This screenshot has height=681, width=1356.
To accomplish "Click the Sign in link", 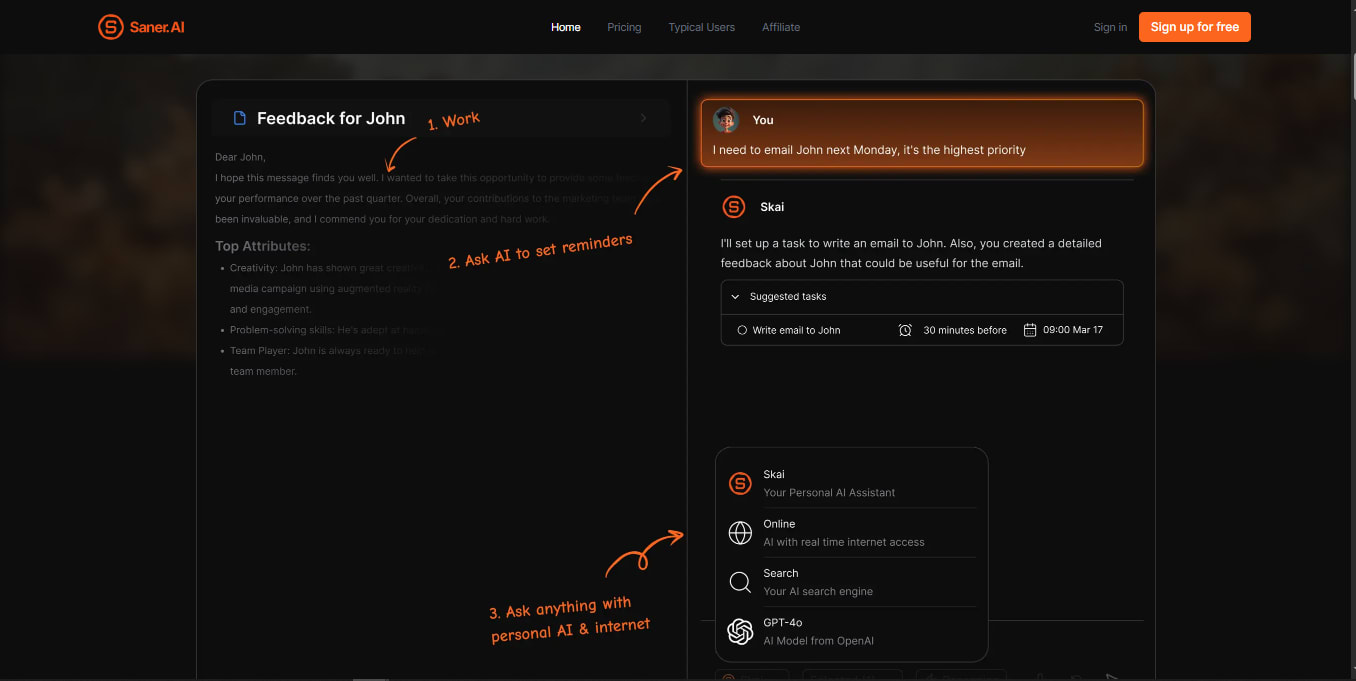I will pos(1110,27).
